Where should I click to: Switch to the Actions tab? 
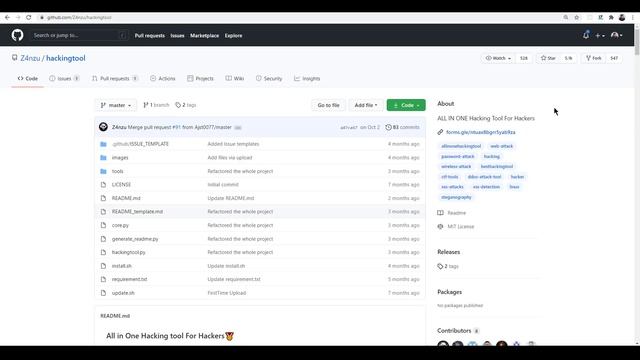162,78
